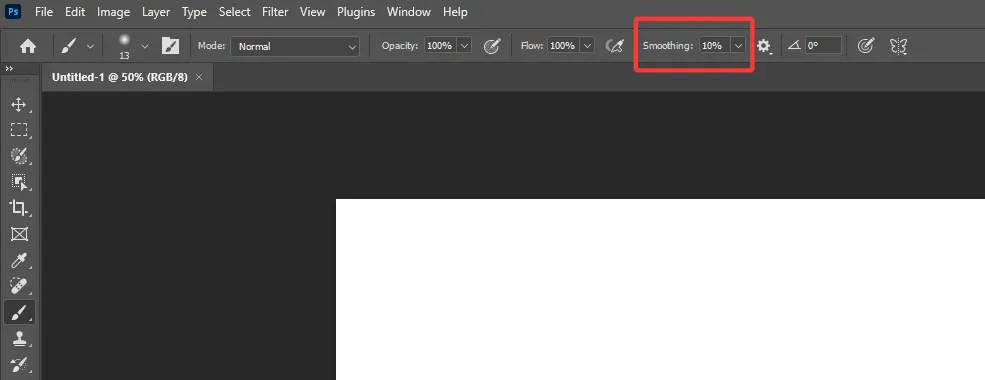Click the Photoshop Ps logo icon
The image size is (985, 380).
[13, 11]
